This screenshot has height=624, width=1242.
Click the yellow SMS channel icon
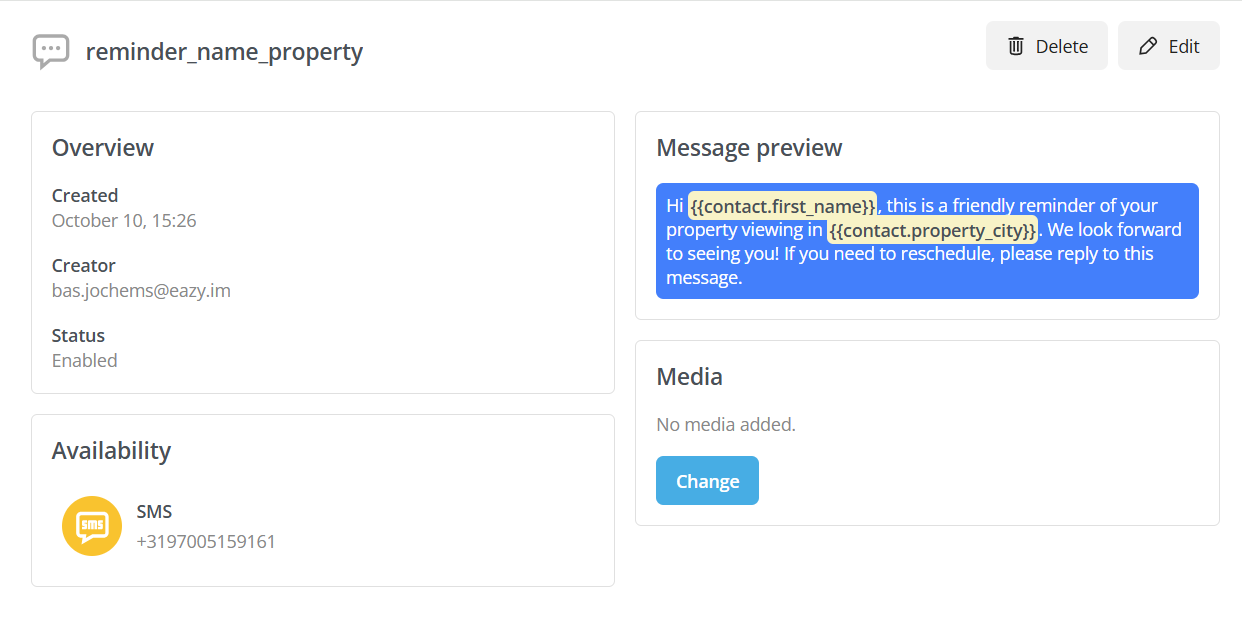(x=92, y=526)
